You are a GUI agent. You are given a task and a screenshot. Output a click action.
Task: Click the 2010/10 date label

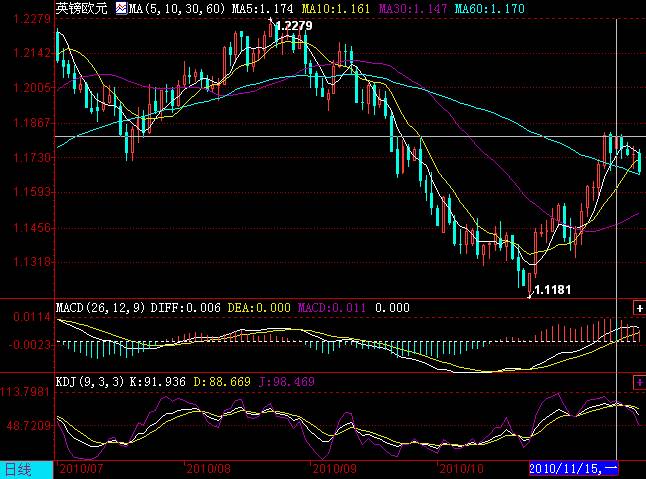click(x=461, y=469)
